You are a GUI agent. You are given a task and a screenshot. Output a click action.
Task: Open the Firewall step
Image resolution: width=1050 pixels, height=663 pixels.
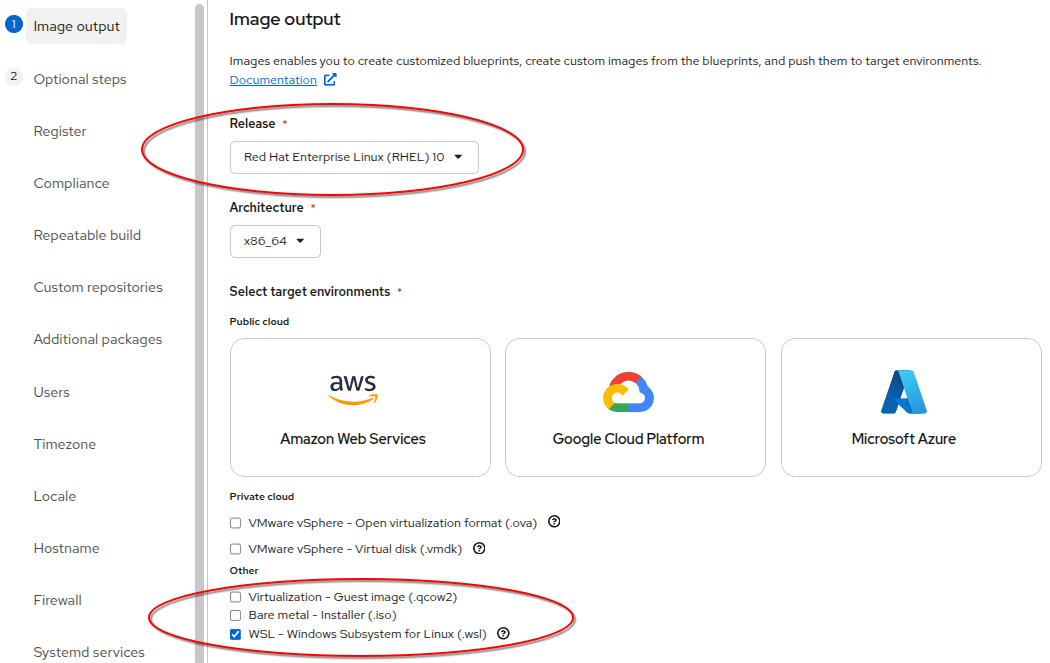point(57,600)
